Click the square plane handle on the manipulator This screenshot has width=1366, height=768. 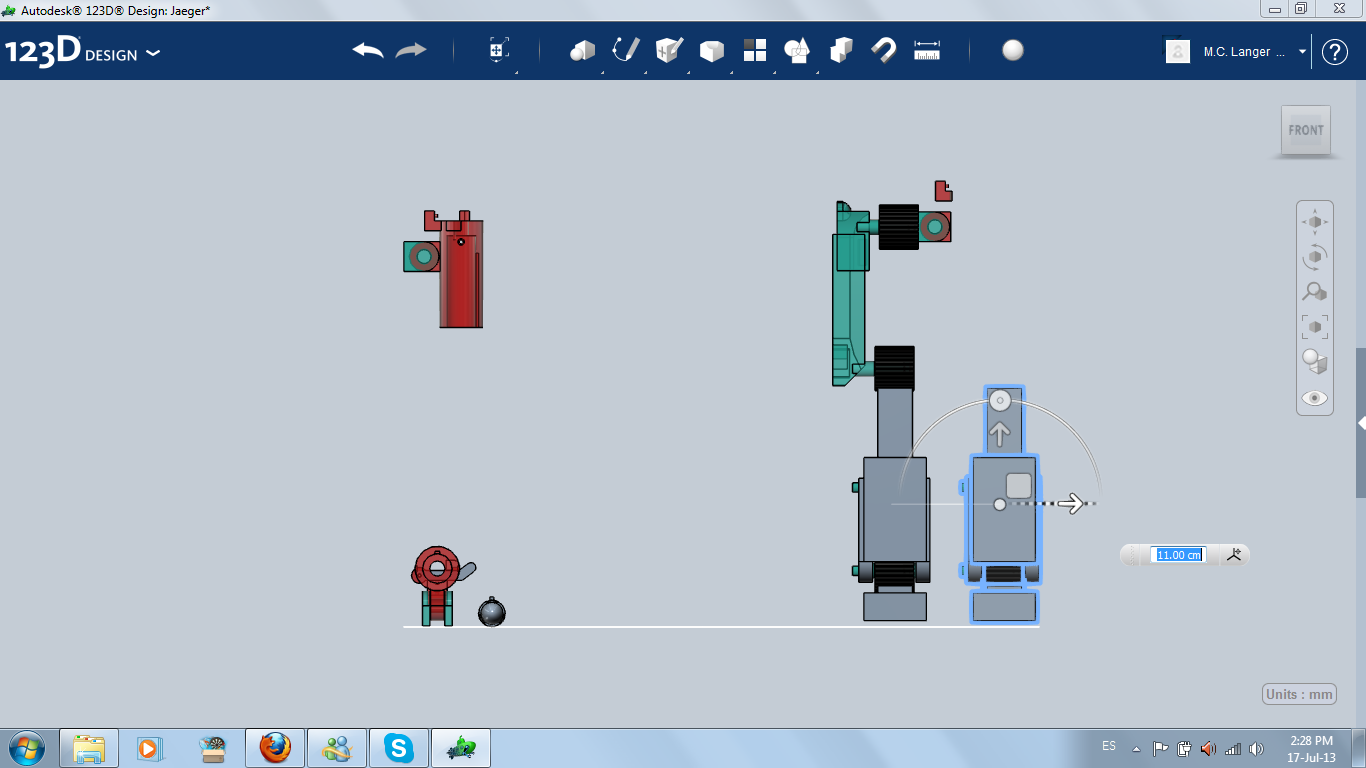click(1018, 486)
